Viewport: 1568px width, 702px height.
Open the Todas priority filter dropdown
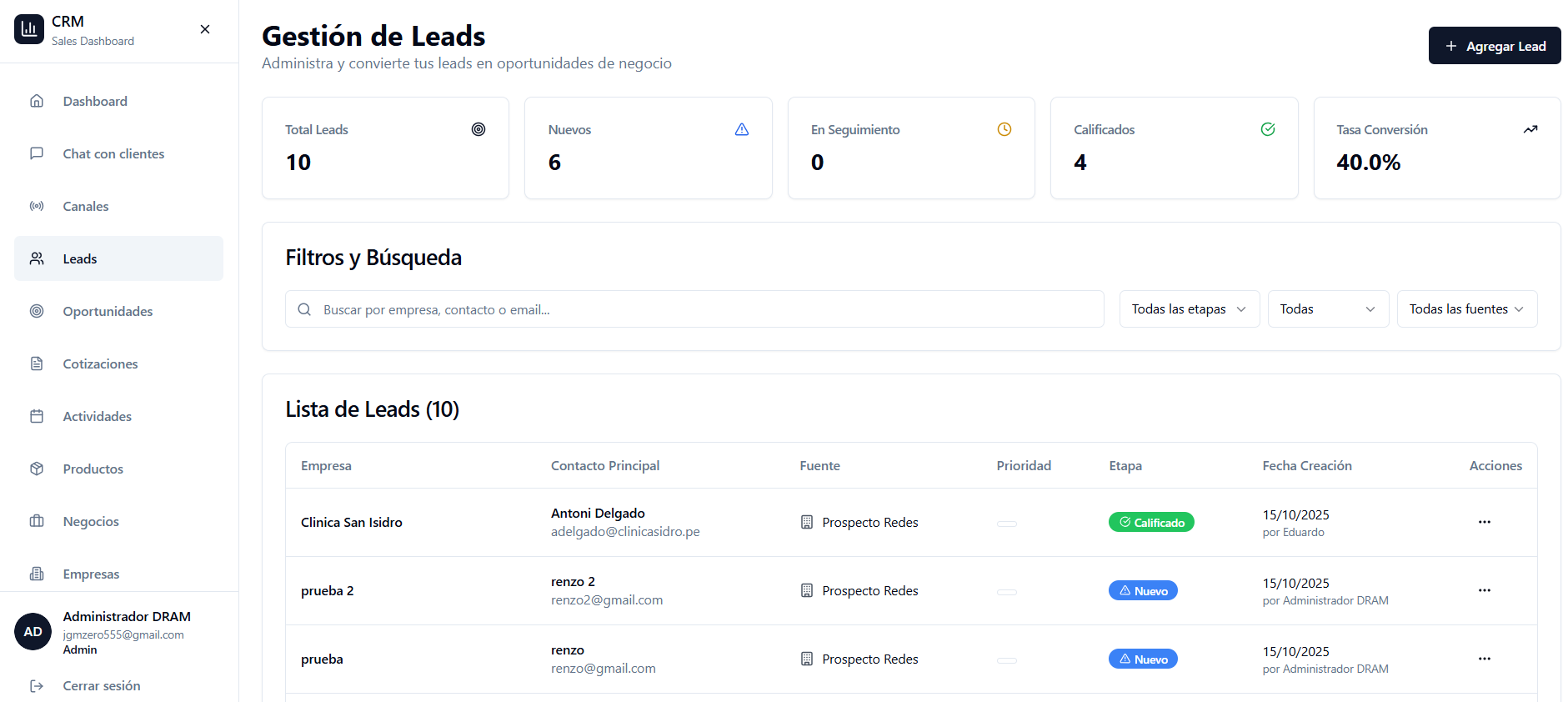point(1327,309)
